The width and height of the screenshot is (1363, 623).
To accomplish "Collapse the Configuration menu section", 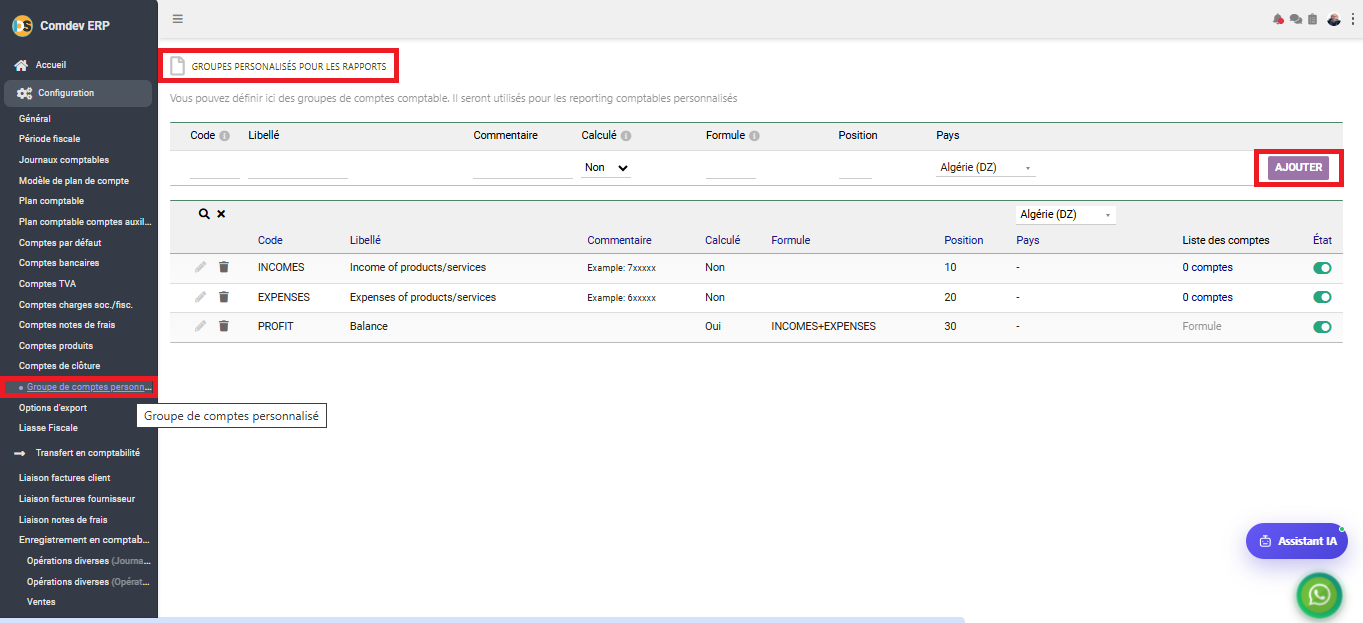I will tap(78, 93).
